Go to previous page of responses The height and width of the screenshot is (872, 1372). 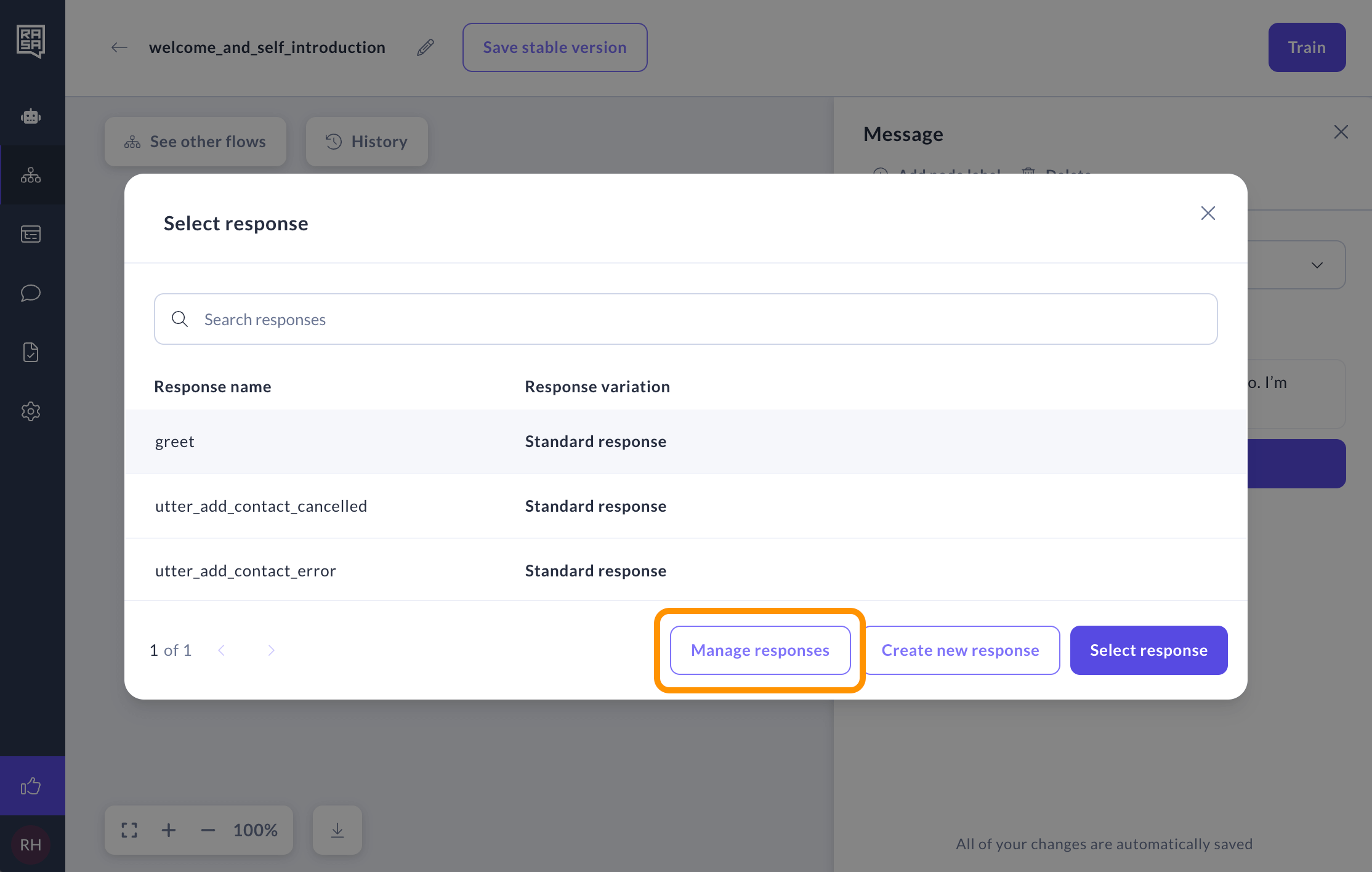coord(222,650)
